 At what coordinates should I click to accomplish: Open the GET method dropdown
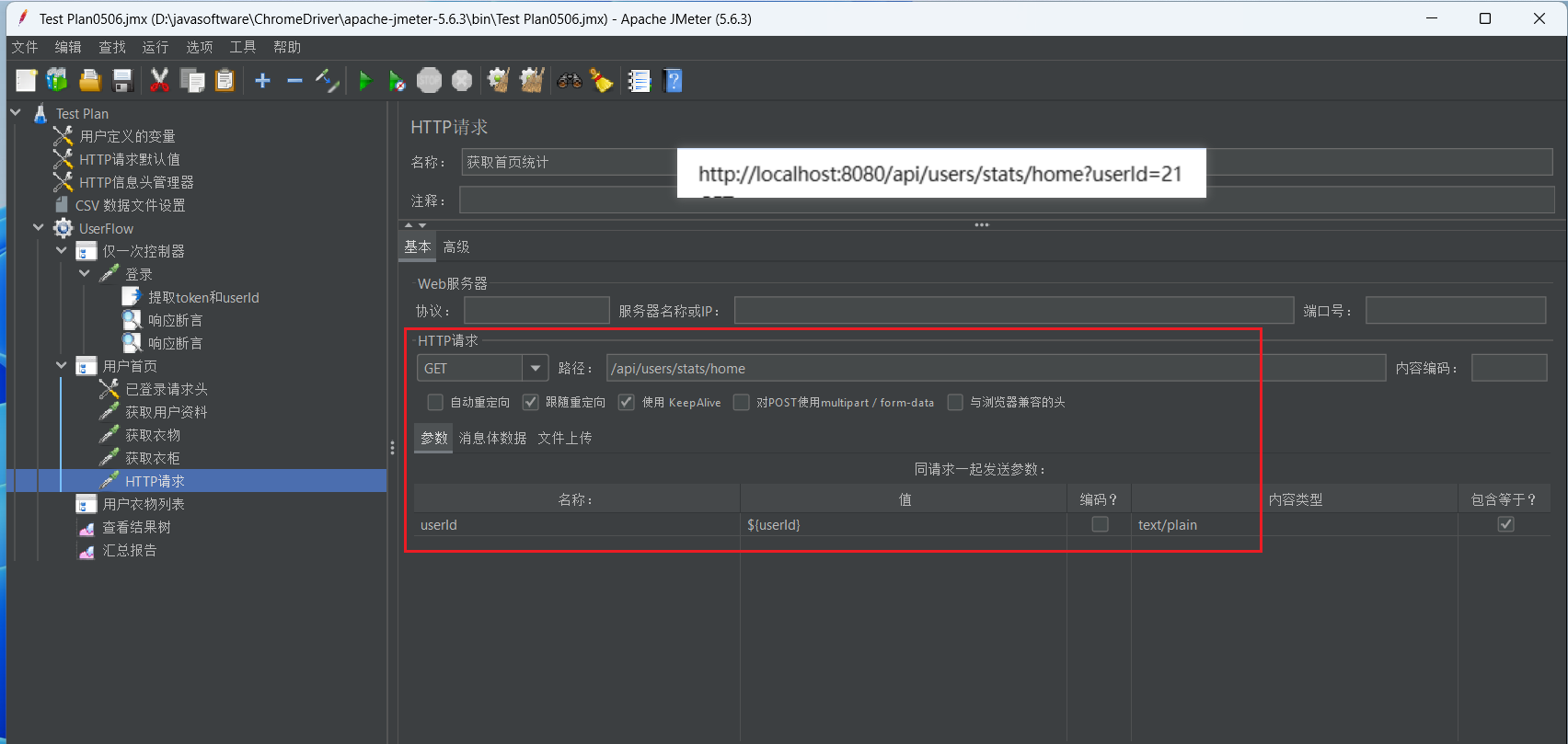click(x=535, y=368)
